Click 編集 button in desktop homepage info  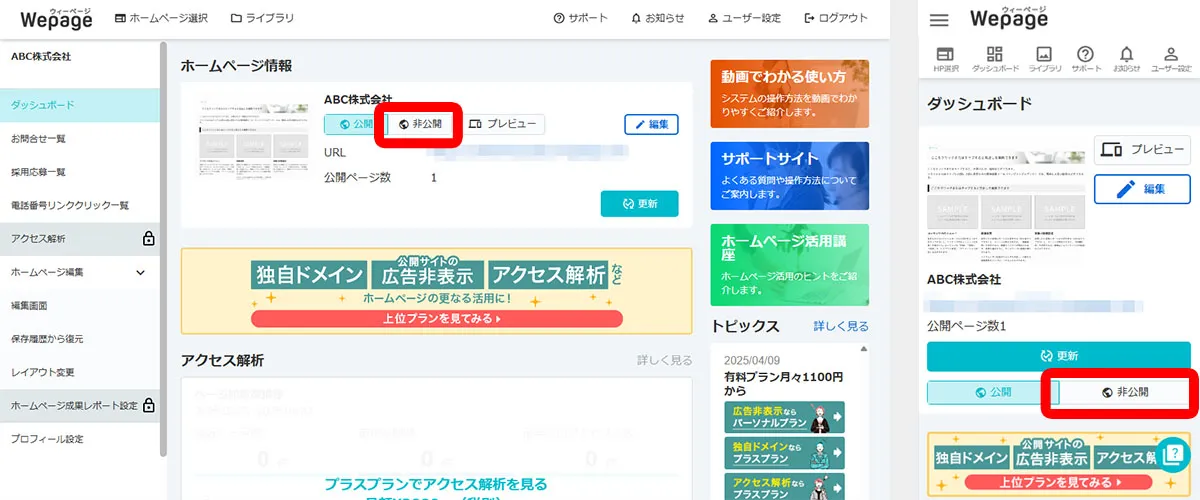pos(651,124)
